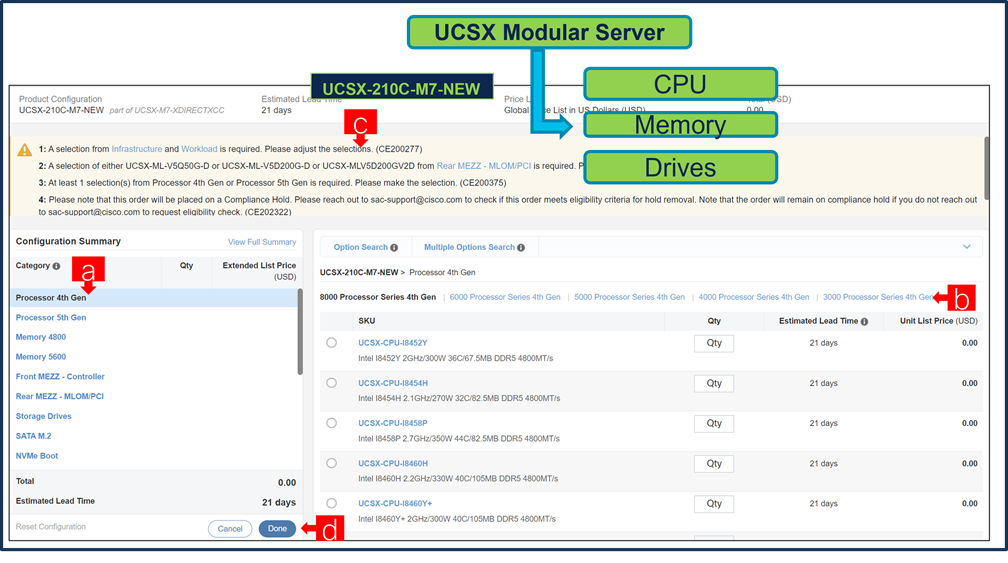This screenshot has height=563, width=1008.
Task: Switch to 6000 Processor Series 4th Gen
Action: coord(505,297)
